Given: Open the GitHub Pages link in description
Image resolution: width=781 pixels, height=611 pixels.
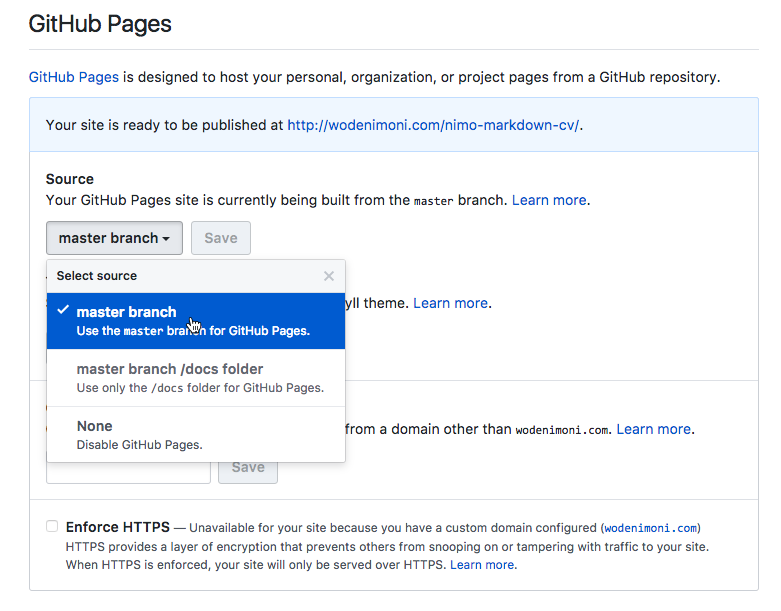Looking at the screenshot, I should click(74, 77).
